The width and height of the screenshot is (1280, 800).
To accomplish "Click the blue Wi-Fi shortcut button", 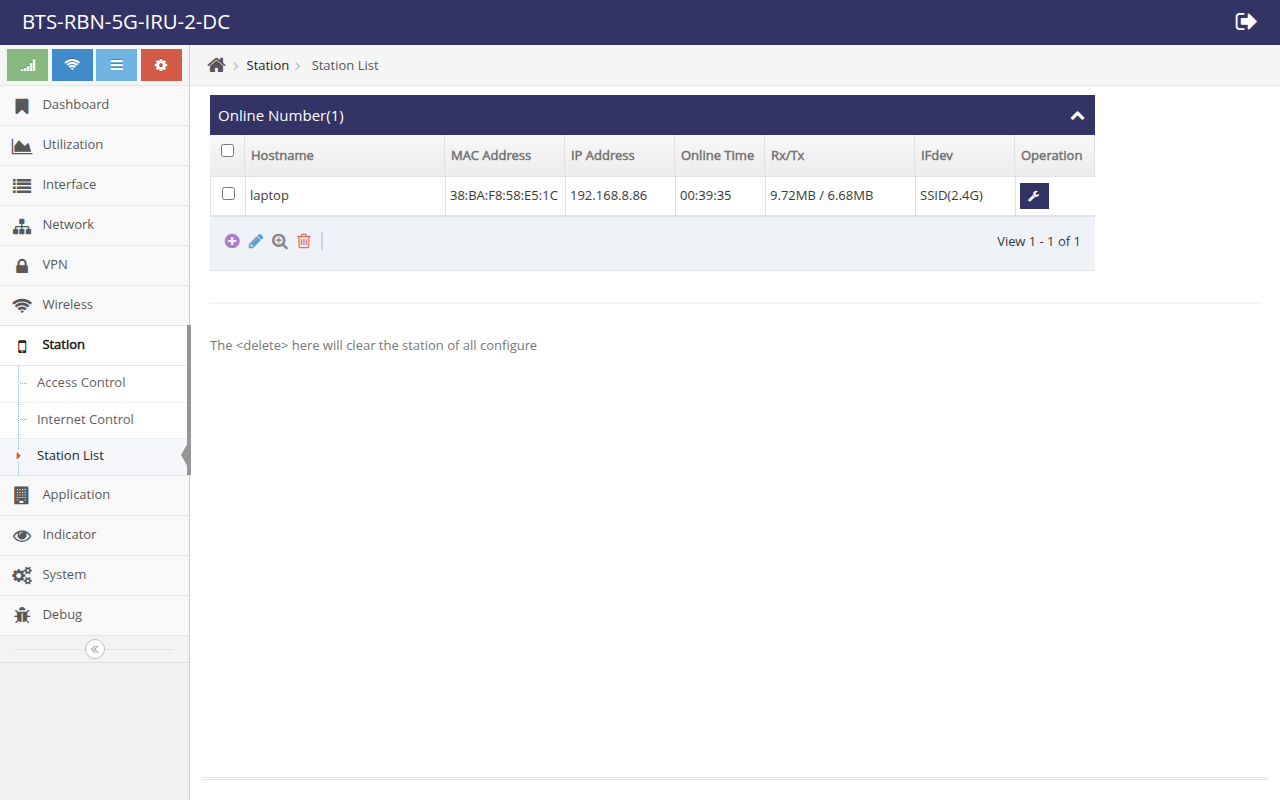I will pos(72,65).
